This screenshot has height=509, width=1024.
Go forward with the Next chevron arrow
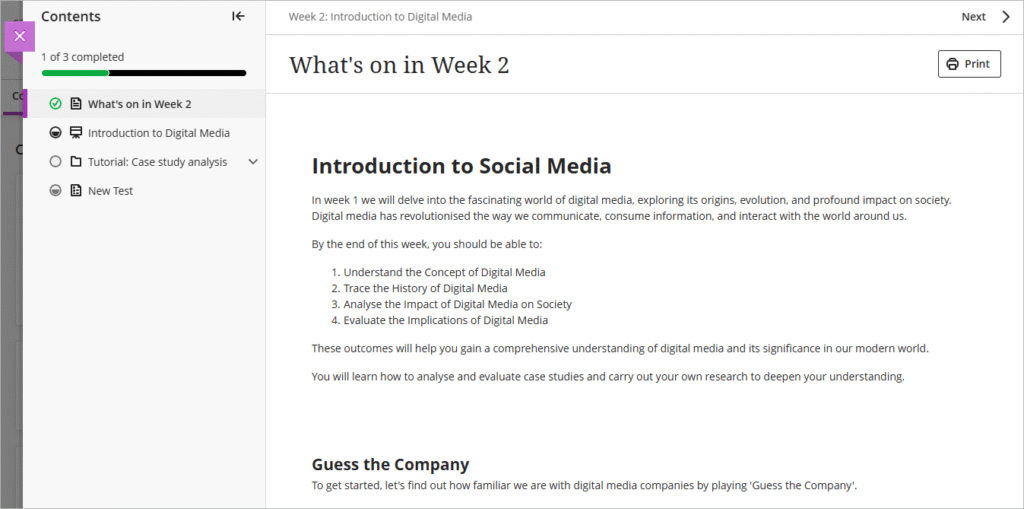1006,17
